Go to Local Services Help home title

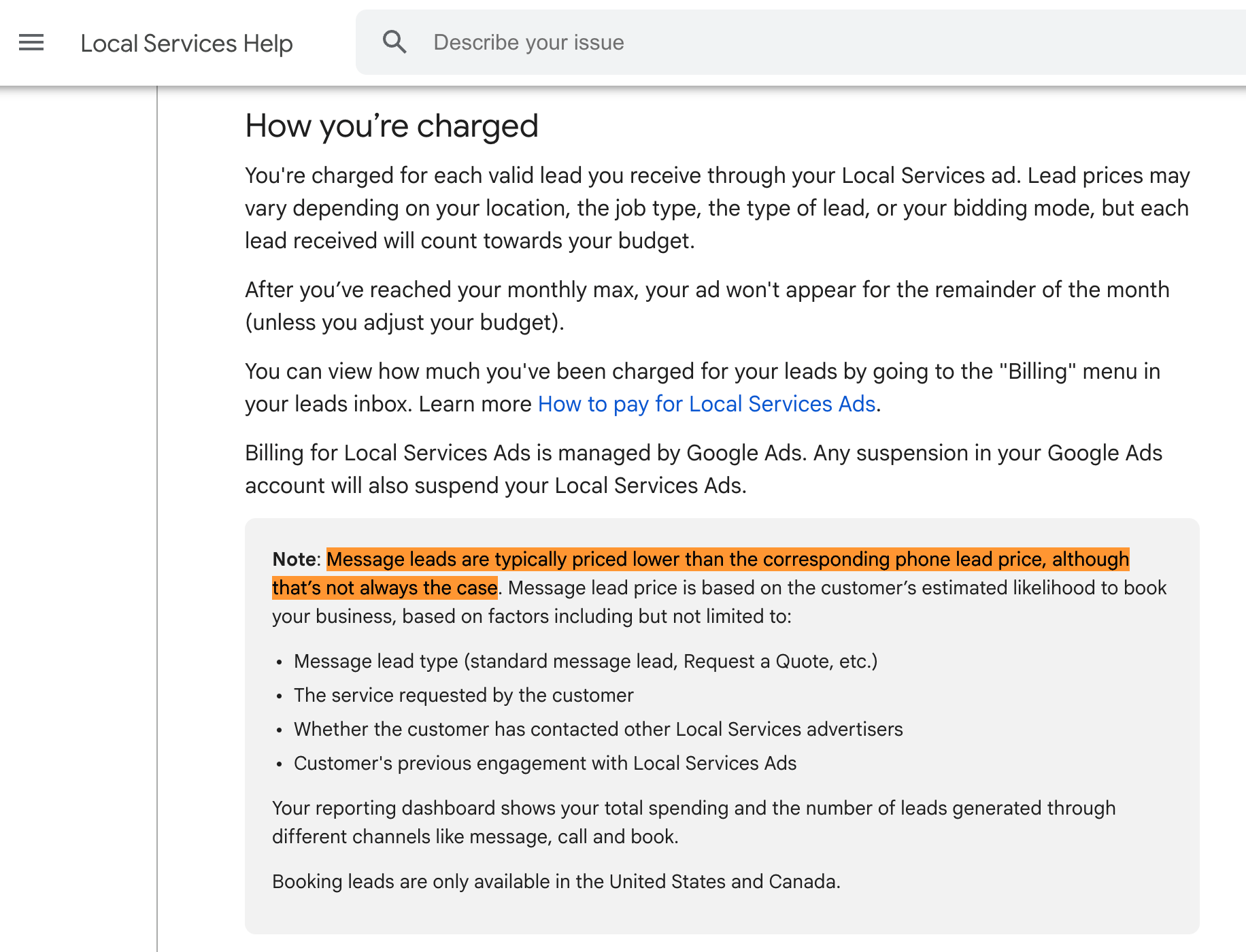[x=186, y=44]
